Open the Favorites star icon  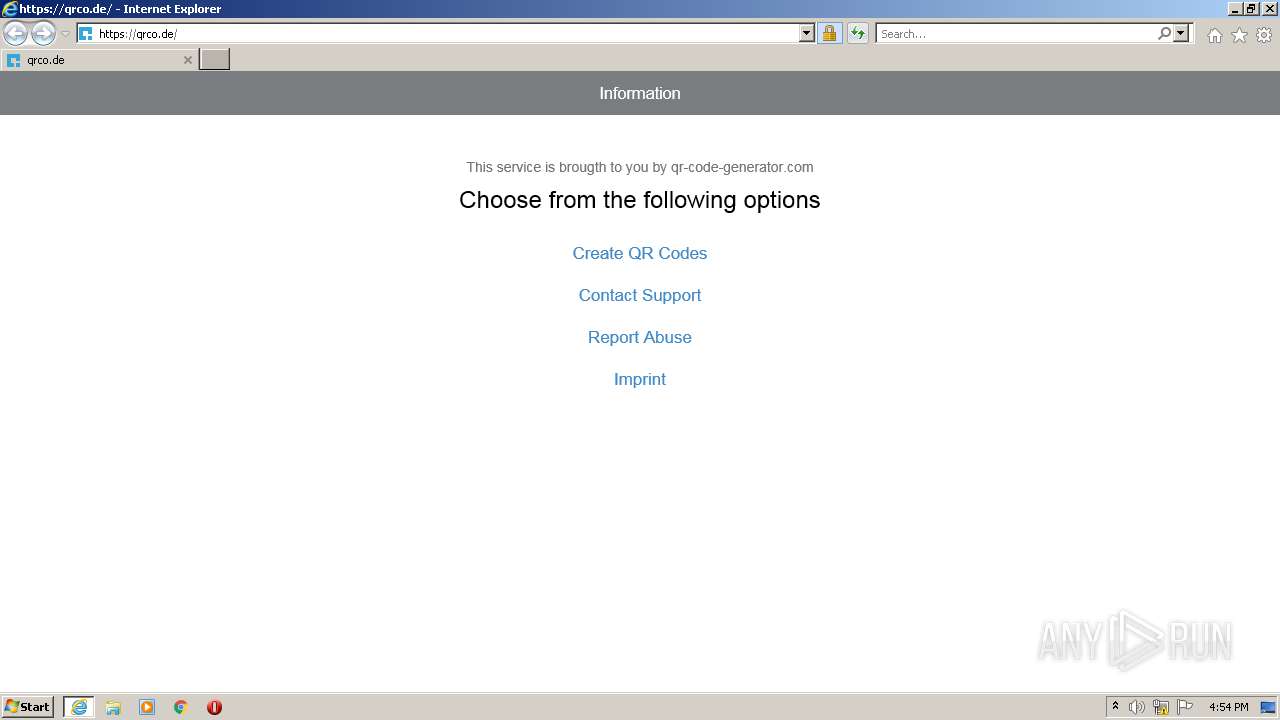pos(1239,35)
